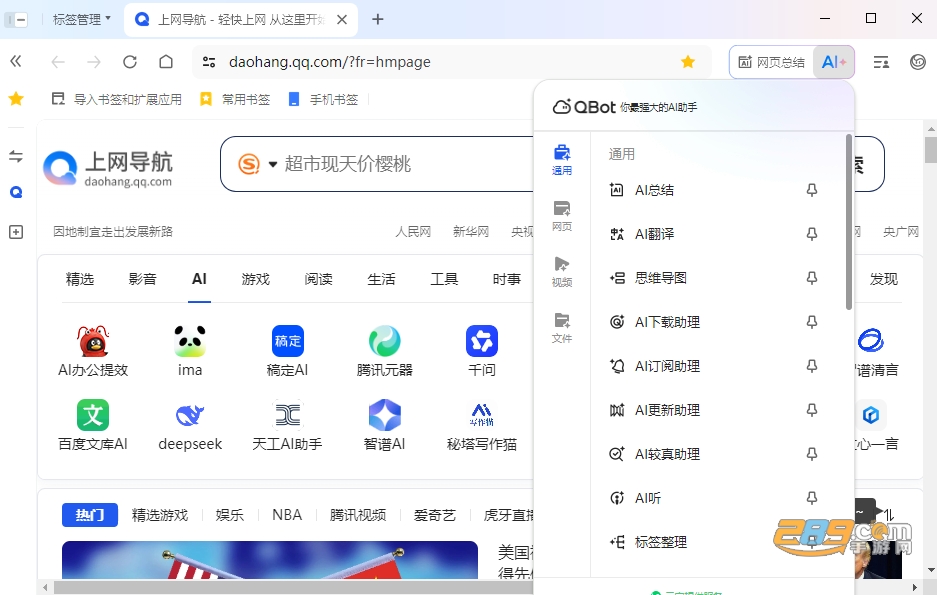Expand the search engine dropdown arrow
The width and height of the screenshot is (937, 595).
coord(272,164)
